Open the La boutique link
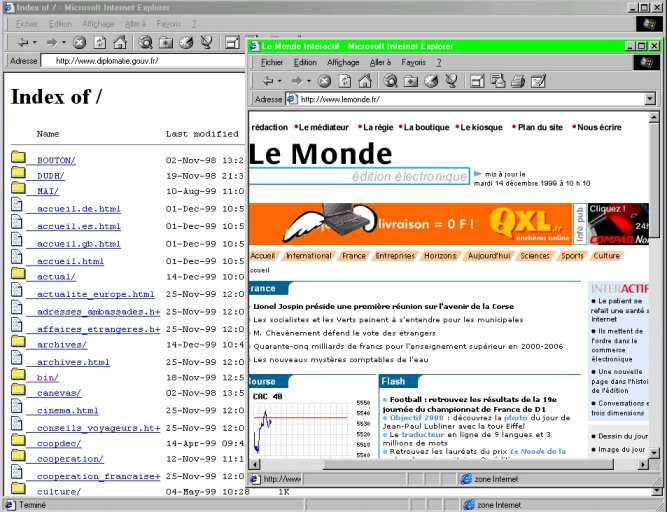 426,127
